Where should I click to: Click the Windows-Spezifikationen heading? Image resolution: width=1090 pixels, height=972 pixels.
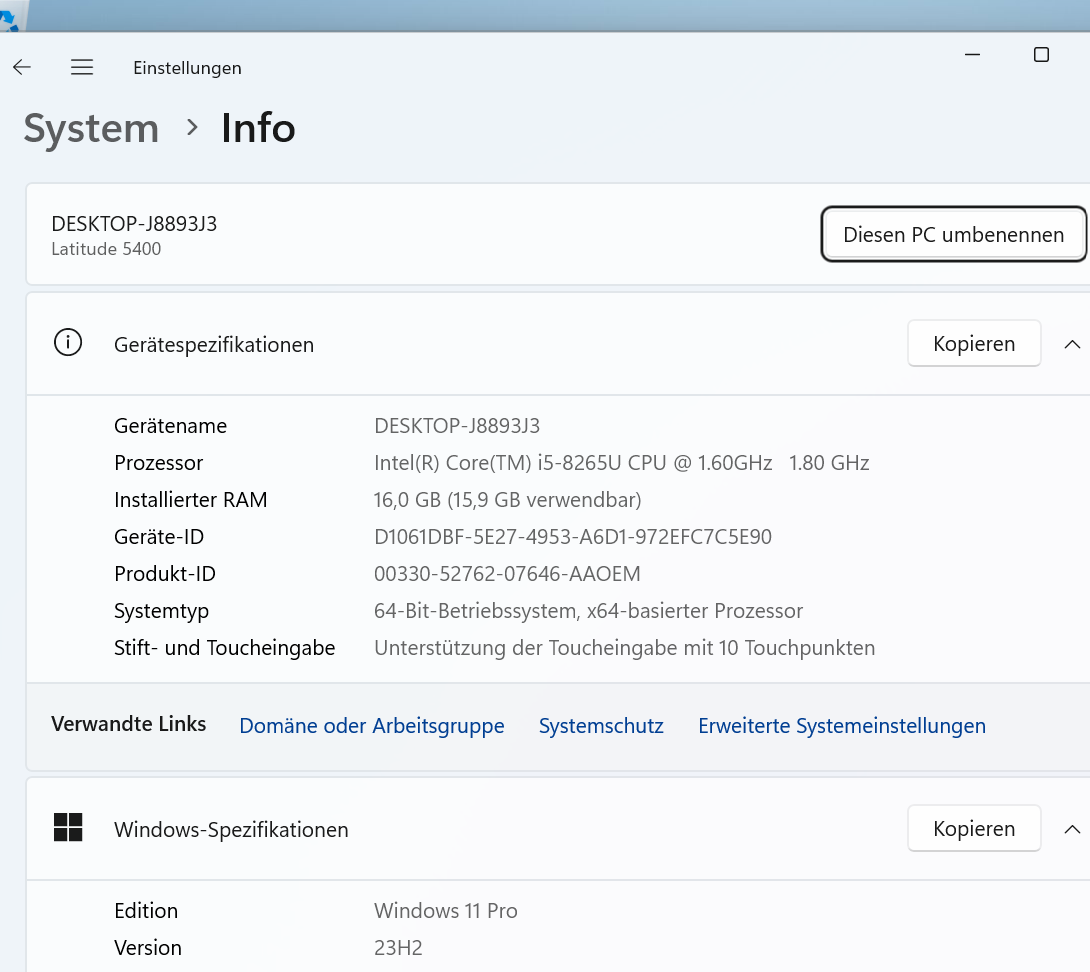tap(231, 829)
